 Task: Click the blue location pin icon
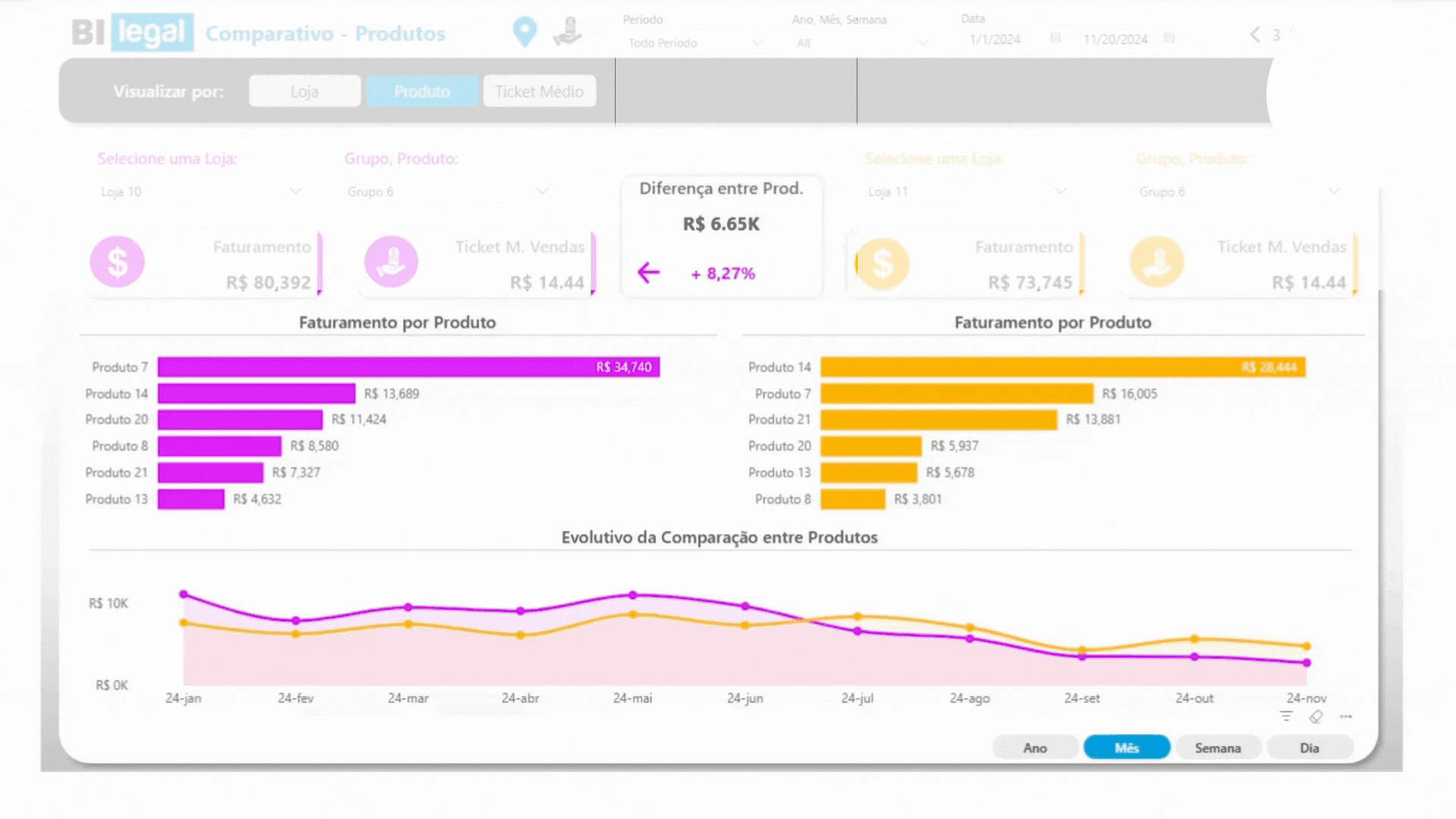point(524,32)
